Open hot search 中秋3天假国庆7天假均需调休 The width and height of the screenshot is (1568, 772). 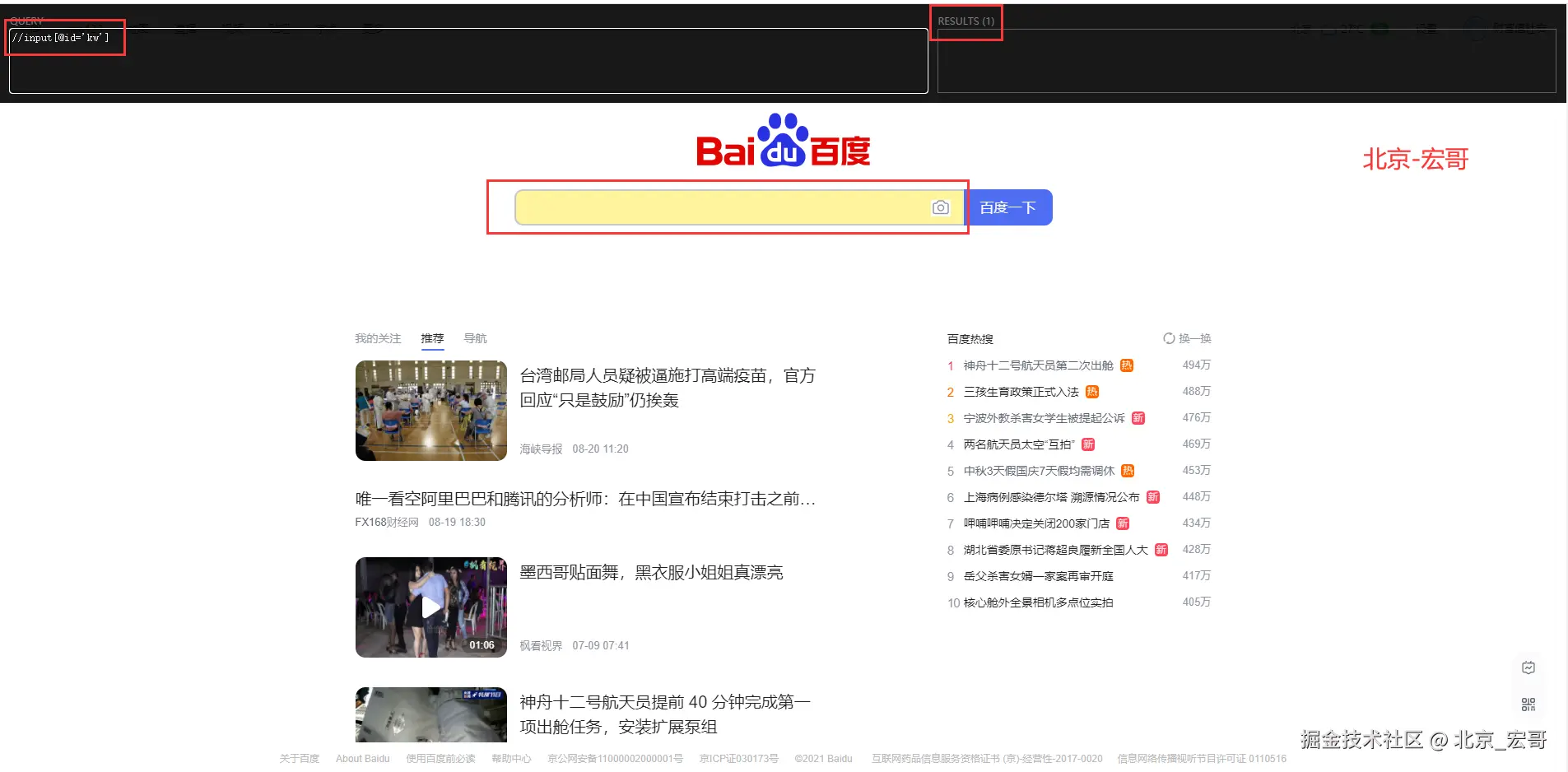tap(1039, 471)
